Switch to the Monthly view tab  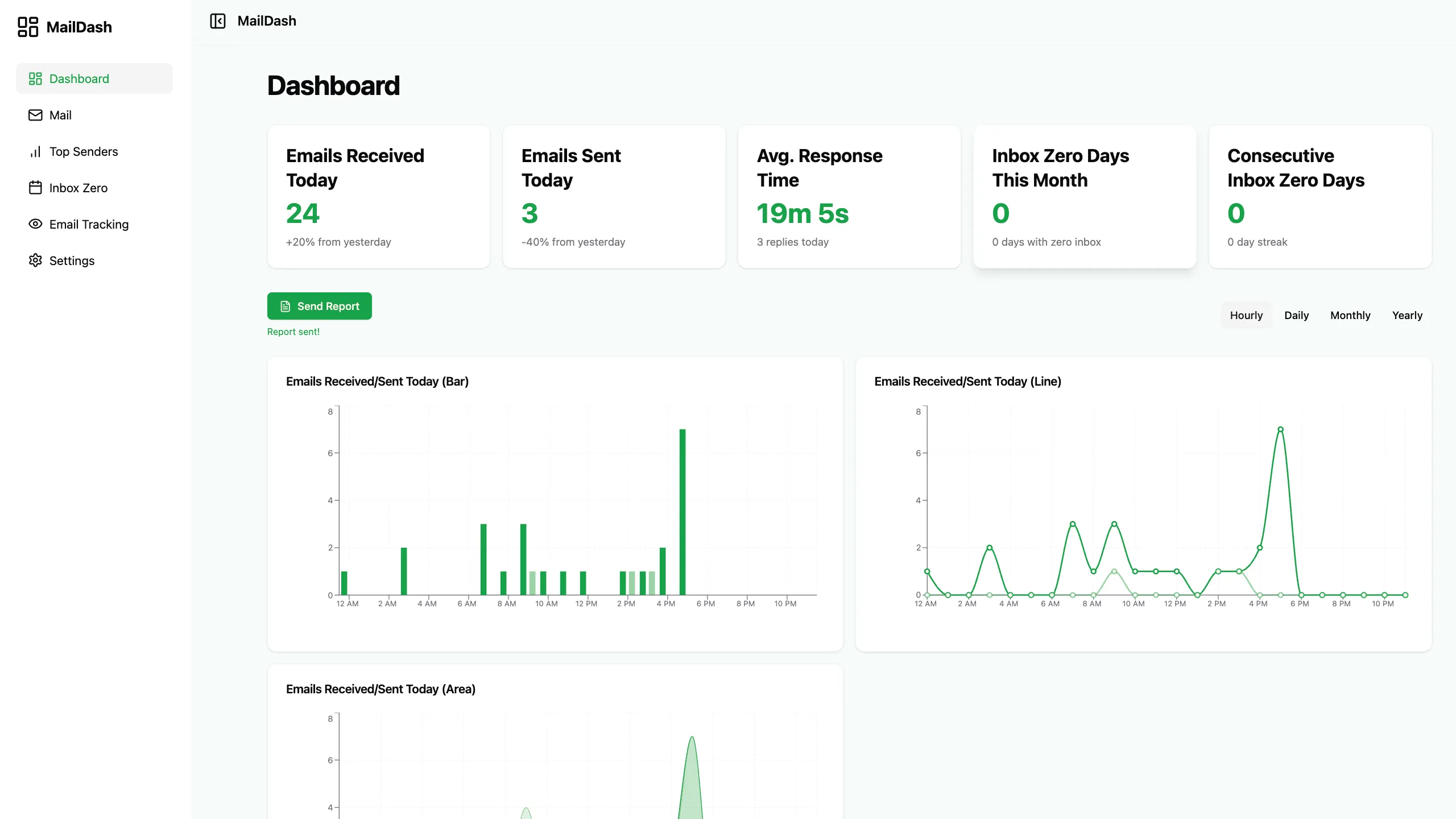point(1350,315)
